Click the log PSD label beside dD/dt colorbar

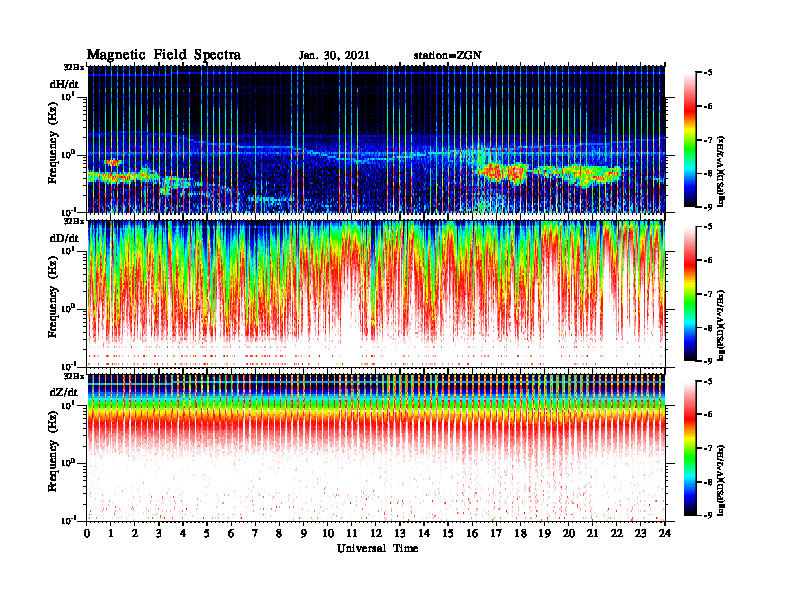coord(721,325)
